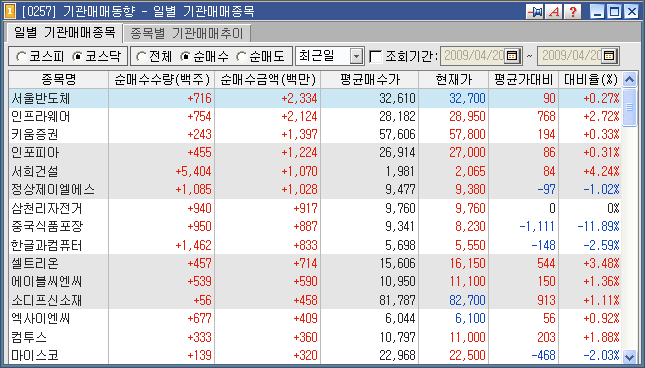Switch to 종목별 기관매매추이 tab
645x368 pixels.
tap(187, 33)
